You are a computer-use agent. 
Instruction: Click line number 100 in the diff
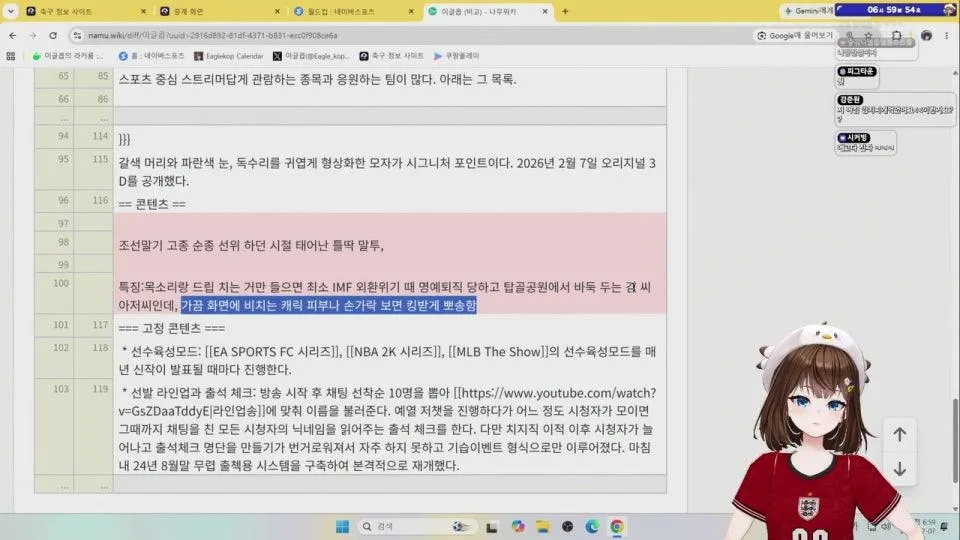pyautogui.click(x=61, y=283)
